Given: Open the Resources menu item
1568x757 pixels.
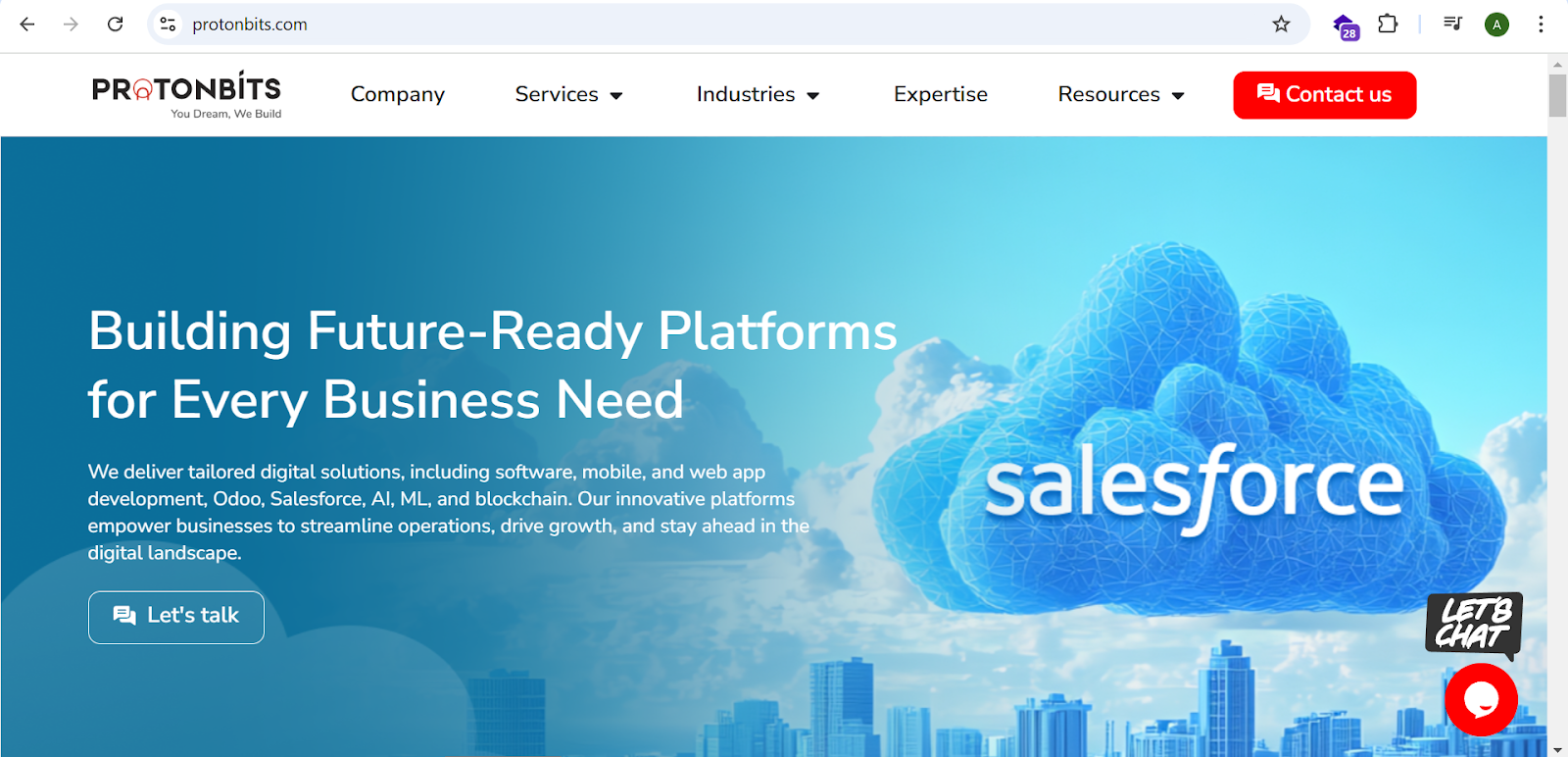Looking at the screenshot, I should [1109, 94].
